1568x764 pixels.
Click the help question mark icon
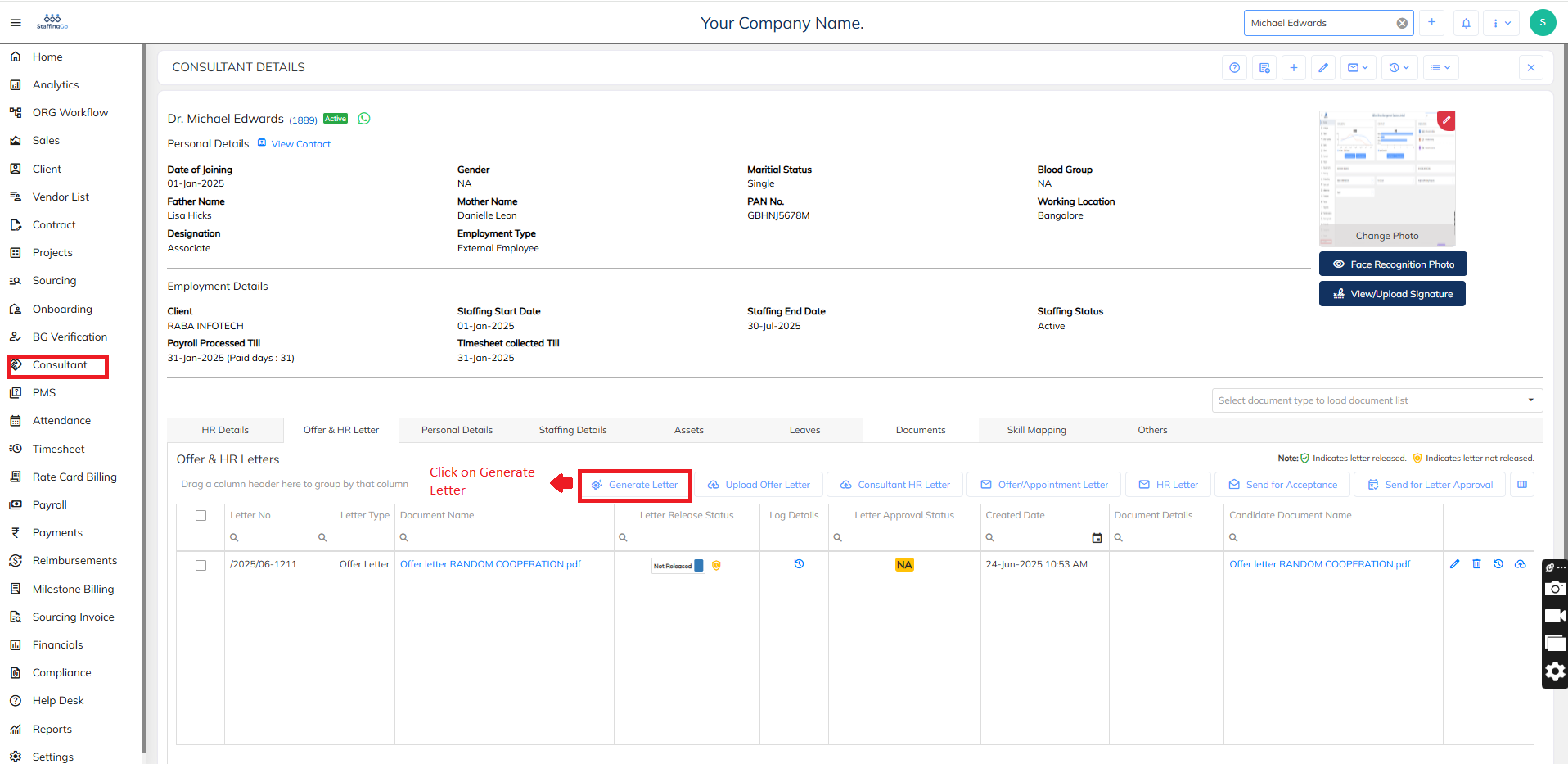click(1234, 68)
